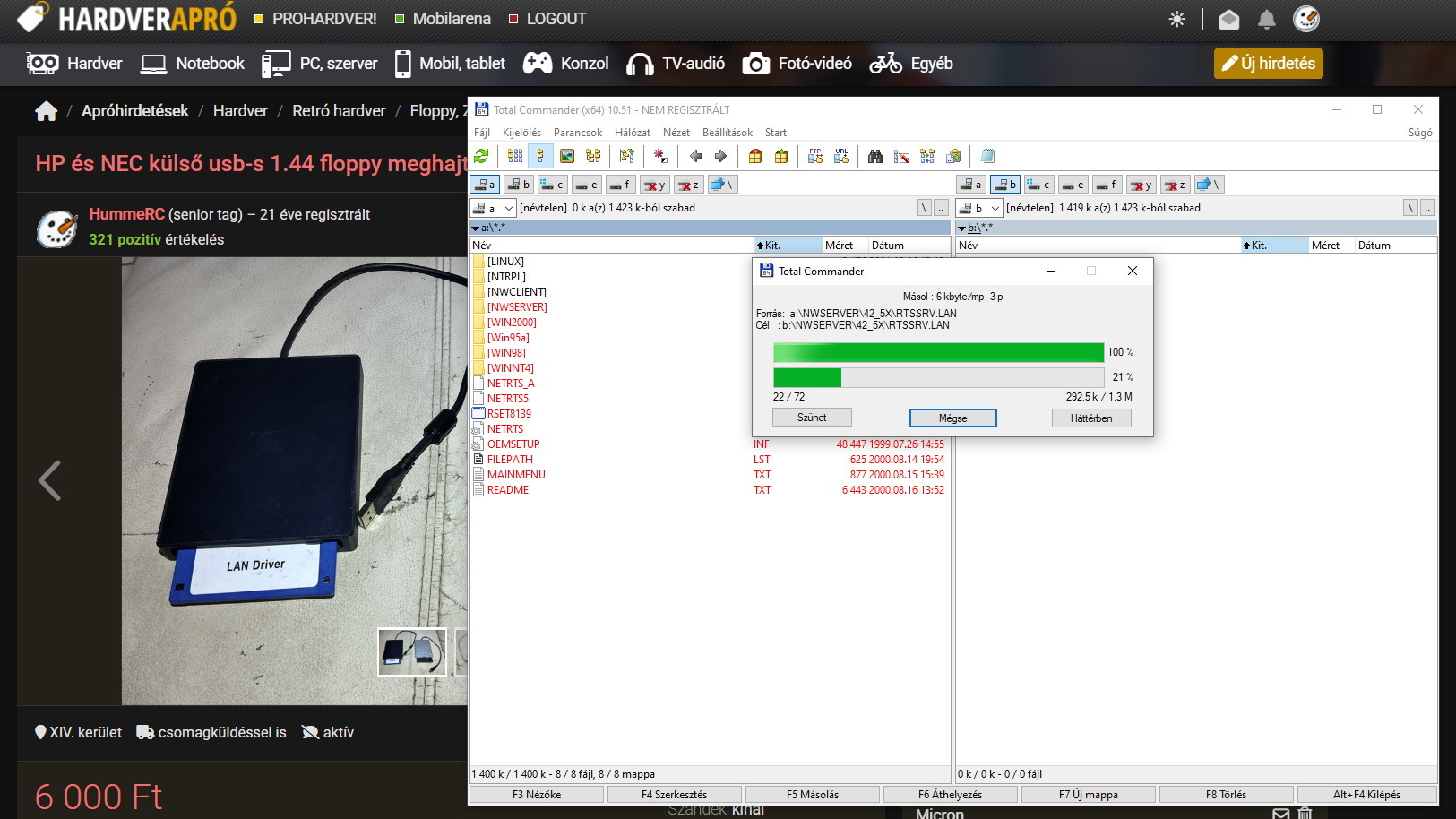
Task: Cancel the copy with Mégse button
Action: tap(952, 418)
